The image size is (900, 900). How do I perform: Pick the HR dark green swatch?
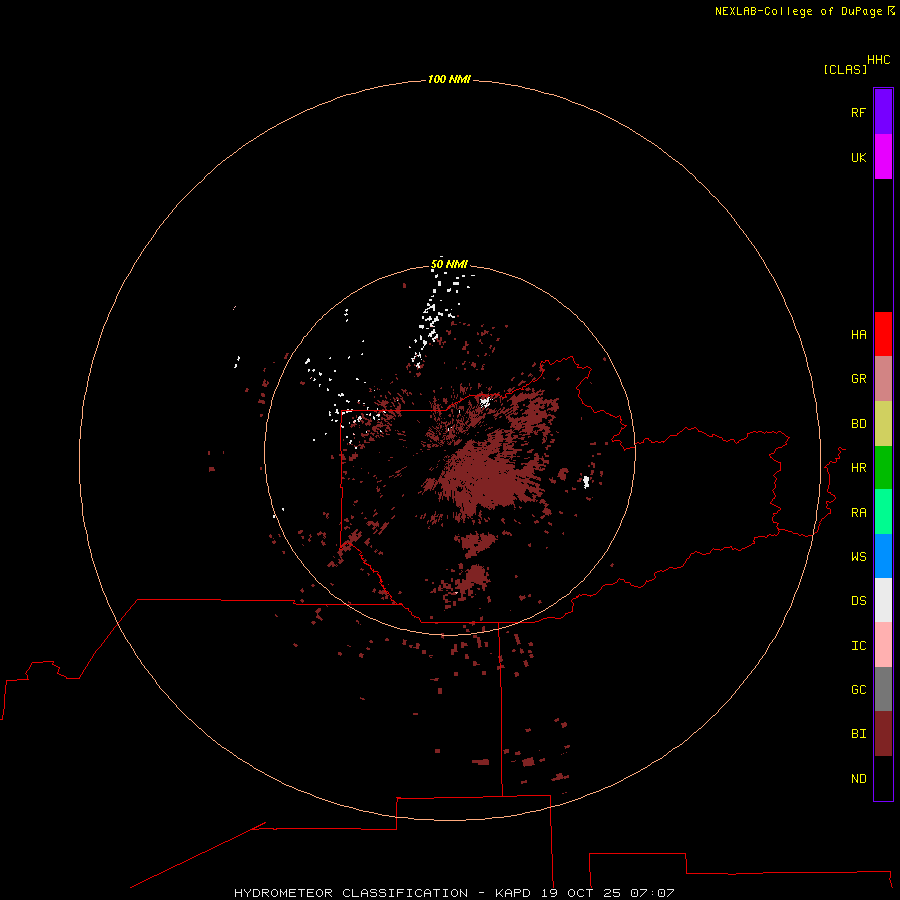click(x=883, y=468)
